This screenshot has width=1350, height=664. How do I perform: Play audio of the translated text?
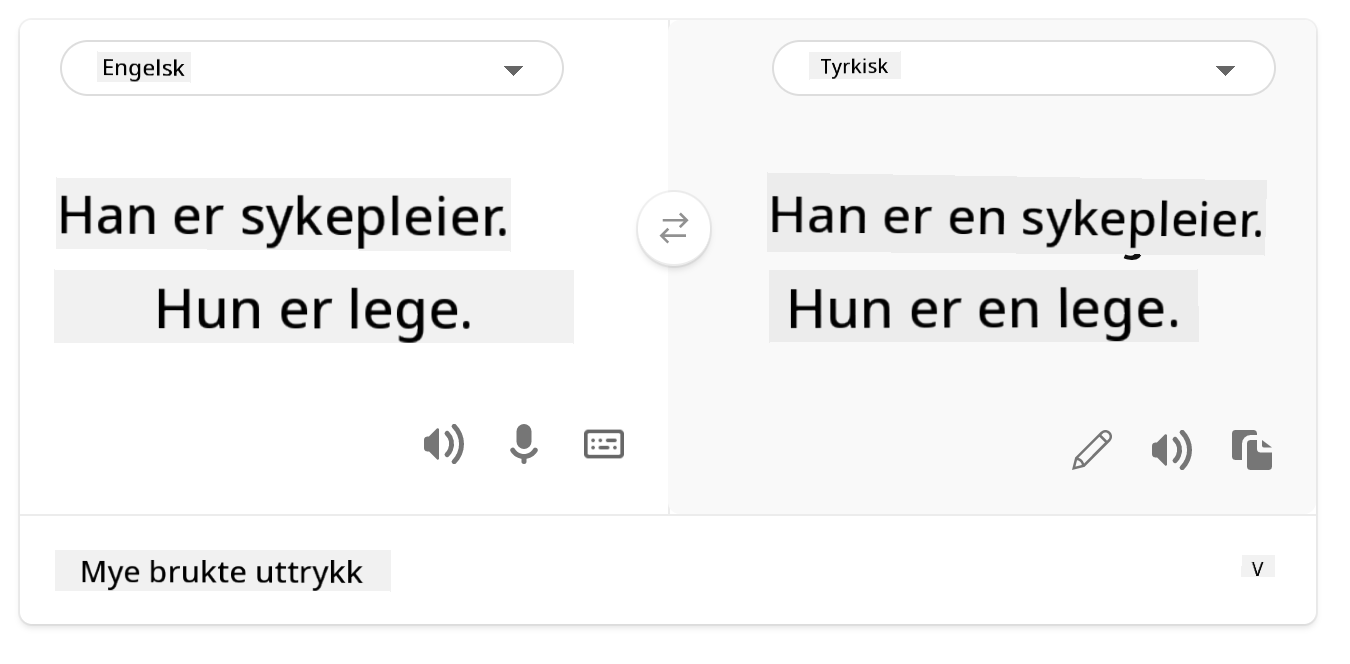pyautogui.click(x=1171, y=451)
